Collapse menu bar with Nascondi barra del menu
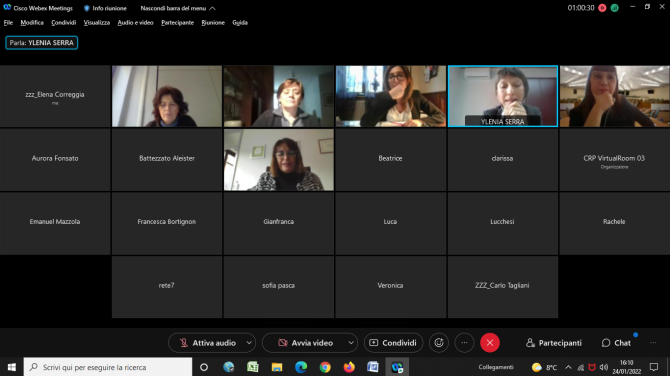The width and height of the screenshot is (670, 376). (178, 8)
